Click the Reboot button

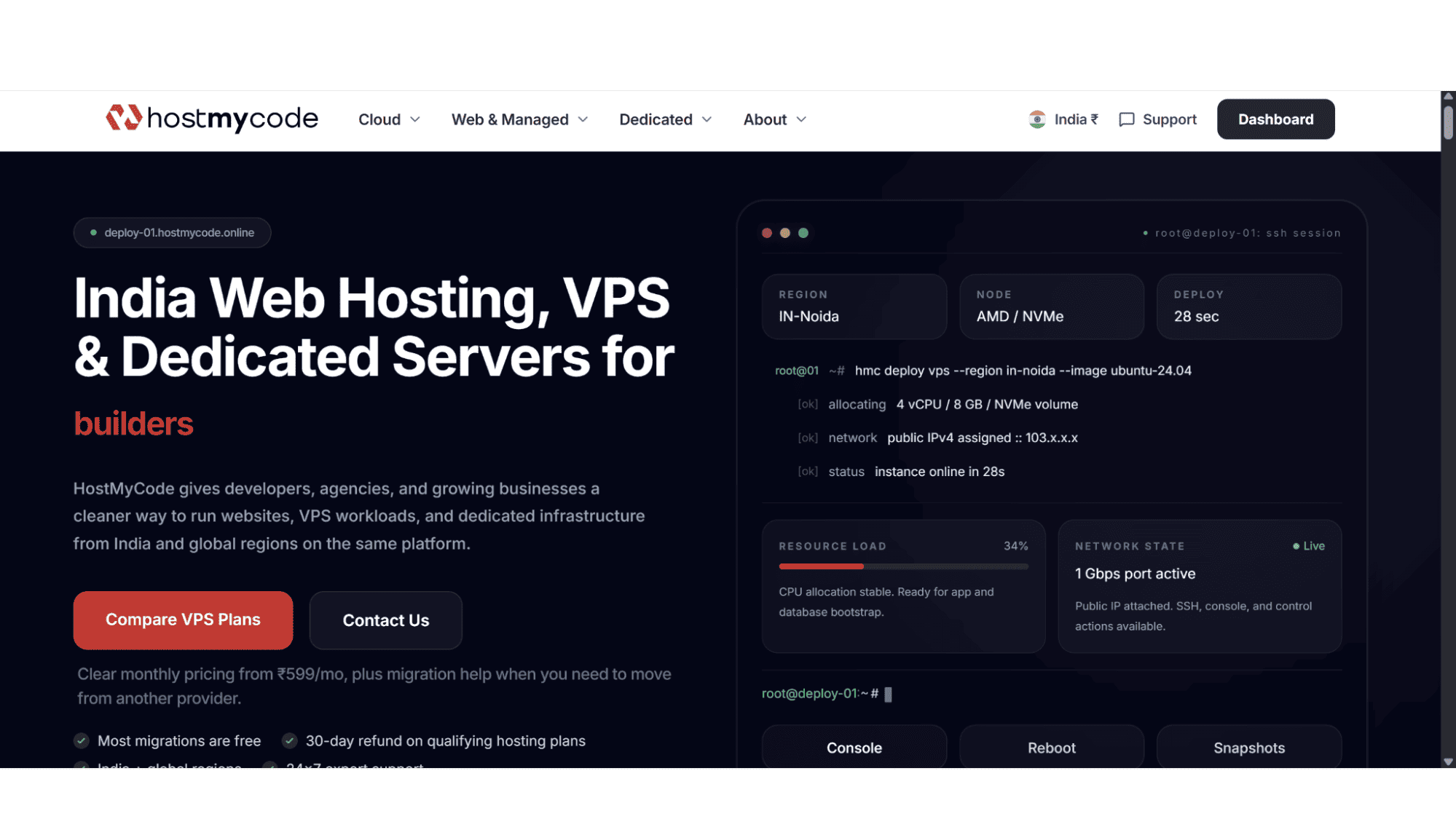1052,748
